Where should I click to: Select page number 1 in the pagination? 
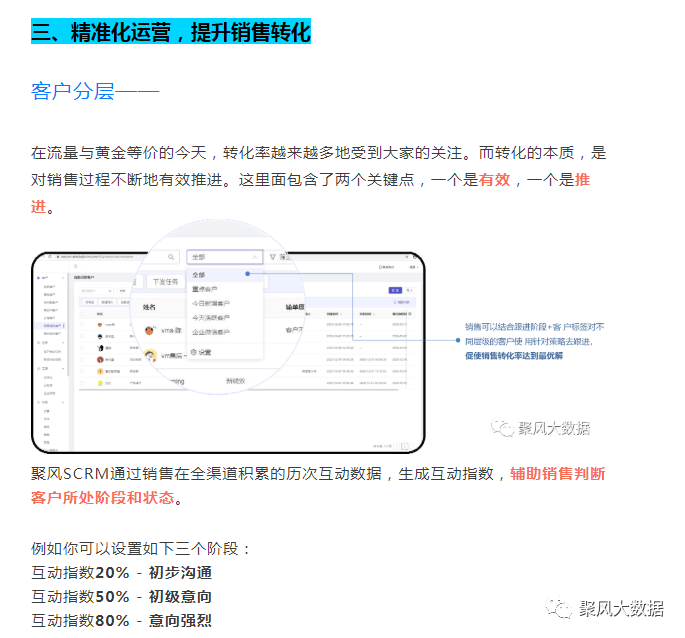(x=405, y=446)
